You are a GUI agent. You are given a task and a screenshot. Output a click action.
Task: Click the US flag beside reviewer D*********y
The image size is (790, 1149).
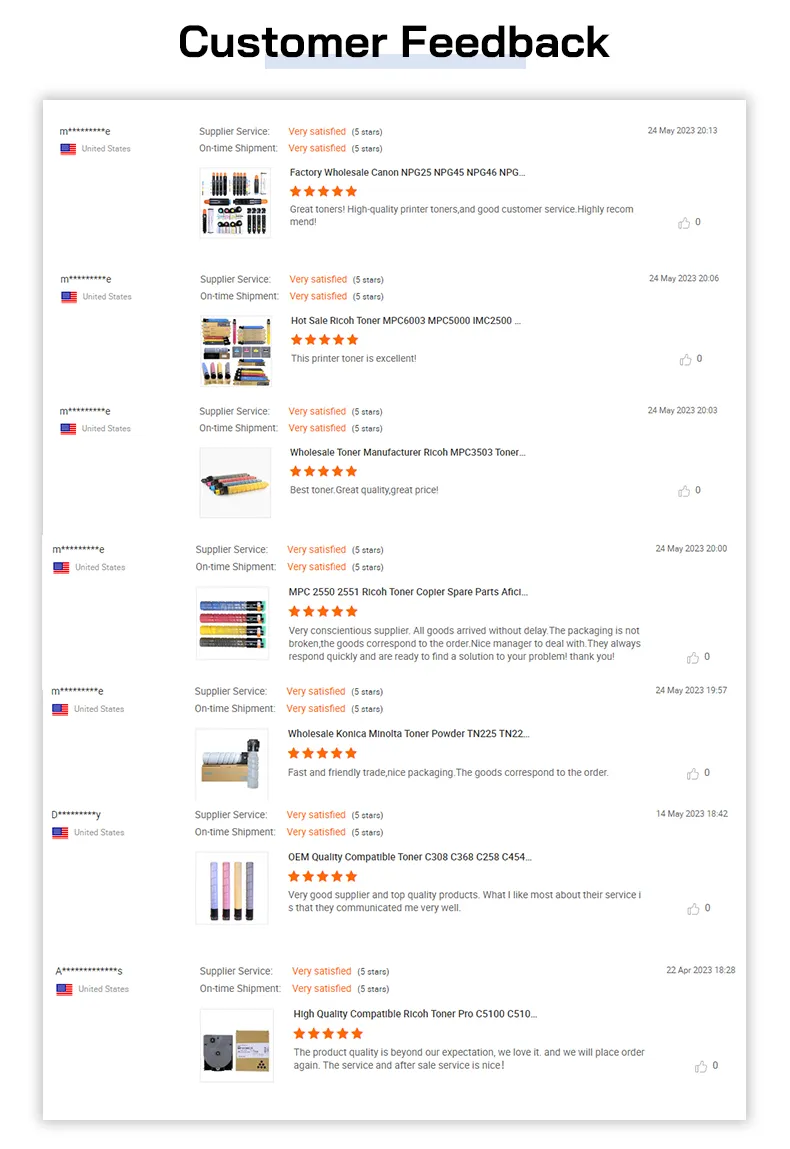(x=60, y=832)
